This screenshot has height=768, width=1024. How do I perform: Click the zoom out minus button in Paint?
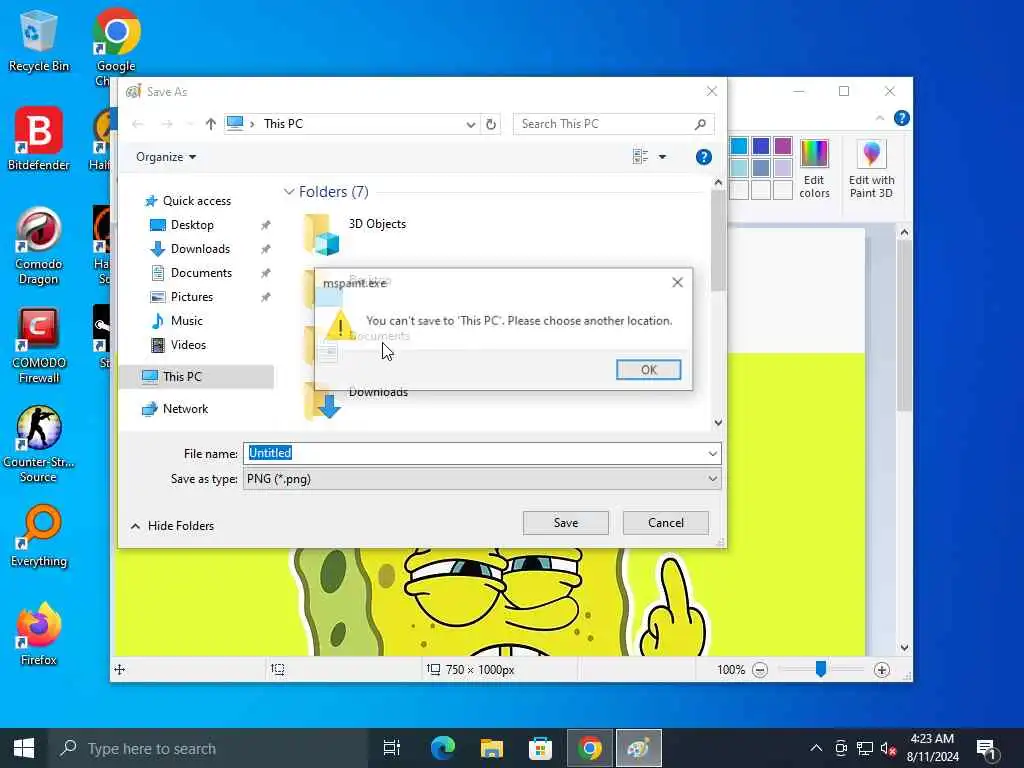point(760,670)
